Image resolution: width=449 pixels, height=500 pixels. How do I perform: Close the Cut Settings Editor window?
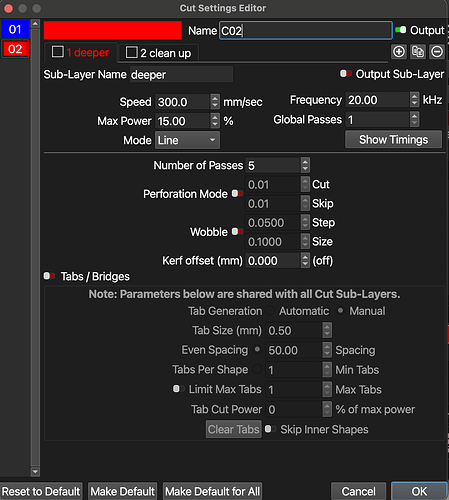pyautogui.click(x=8, y=8)
